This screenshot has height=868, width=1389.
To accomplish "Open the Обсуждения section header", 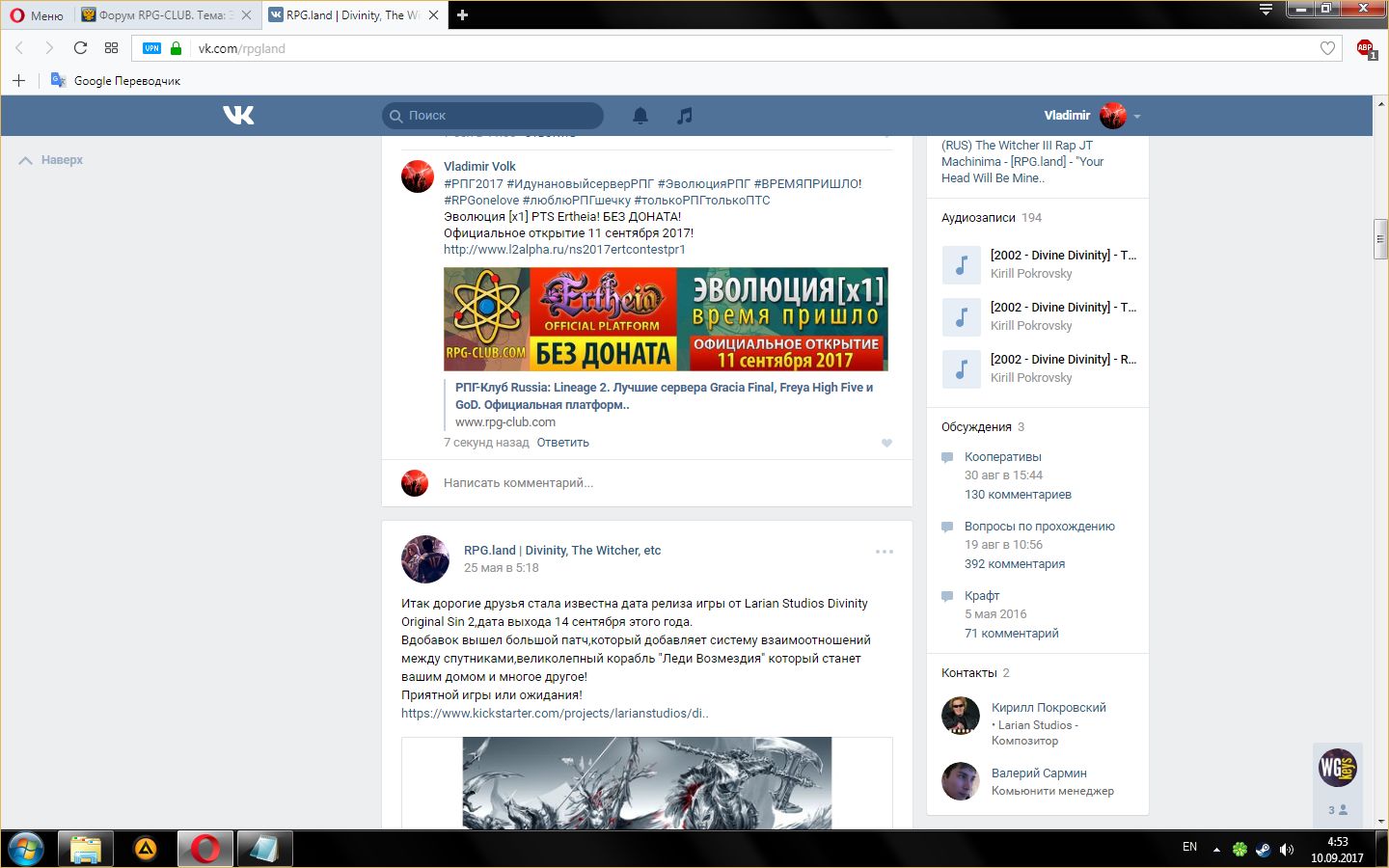I will (x=983, y=427).
